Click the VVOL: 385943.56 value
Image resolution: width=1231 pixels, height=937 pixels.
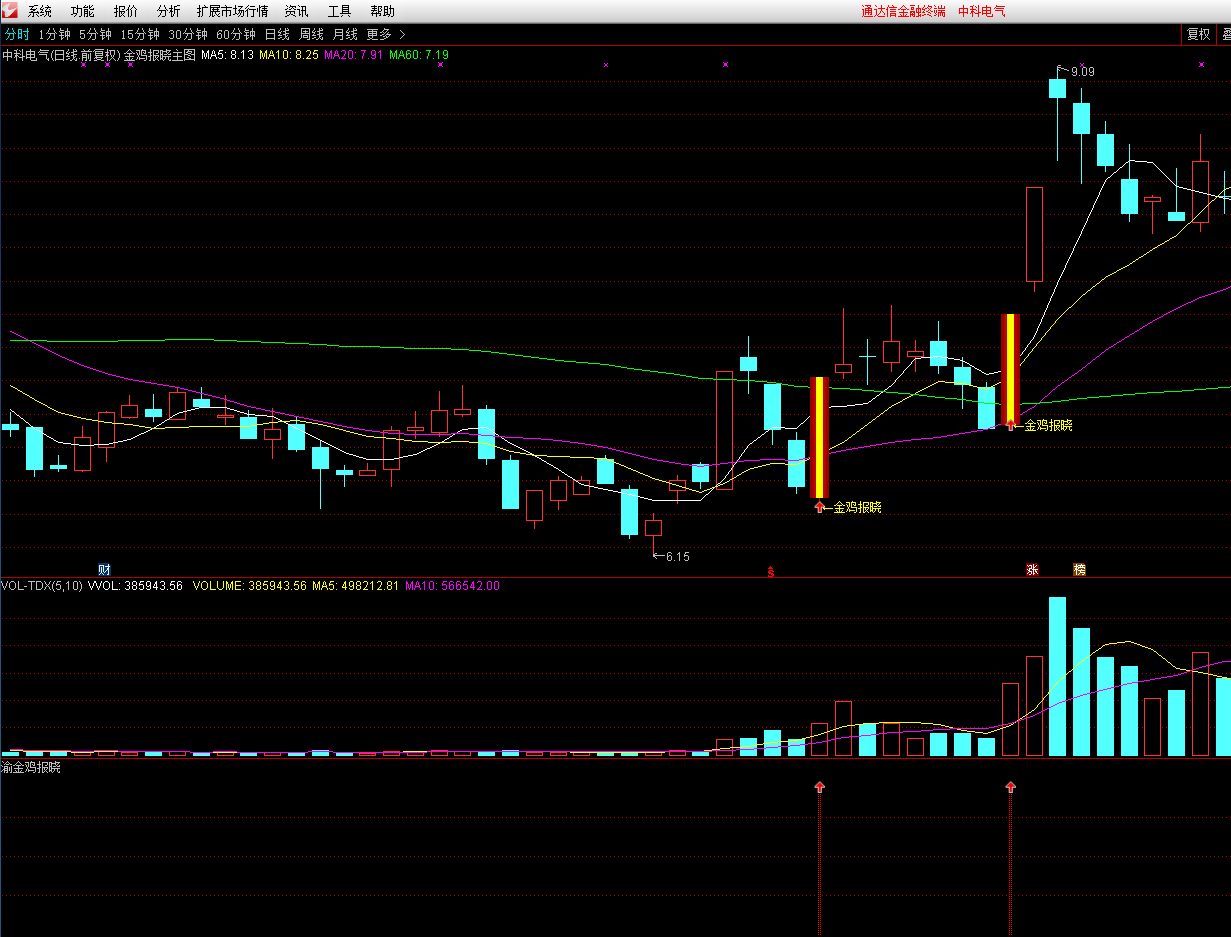[x=135, y=586]
